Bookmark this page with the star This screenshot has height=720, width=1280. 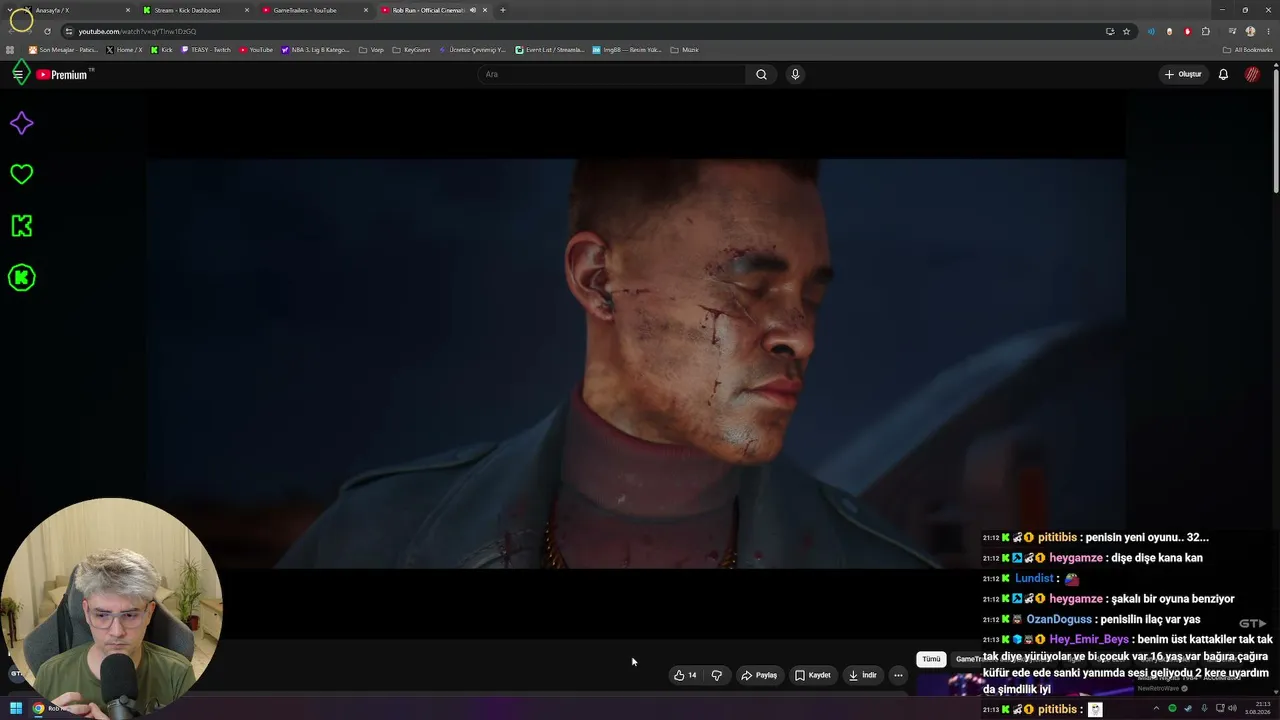(1126, 31)
